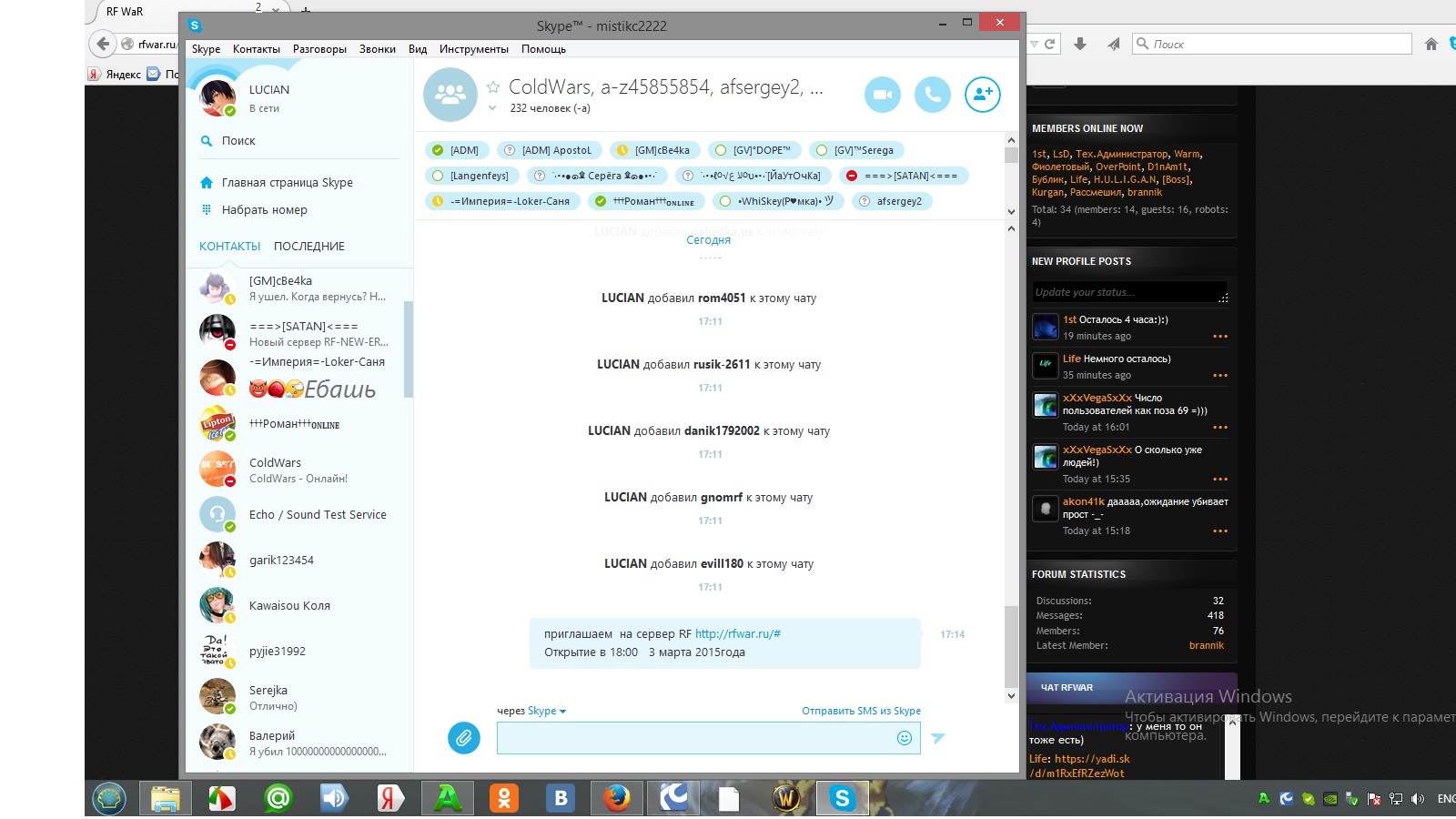The width and height of the screenshot is (1456, 819).
Task: Open options dots for 1st profile post
Action: 1220,337
